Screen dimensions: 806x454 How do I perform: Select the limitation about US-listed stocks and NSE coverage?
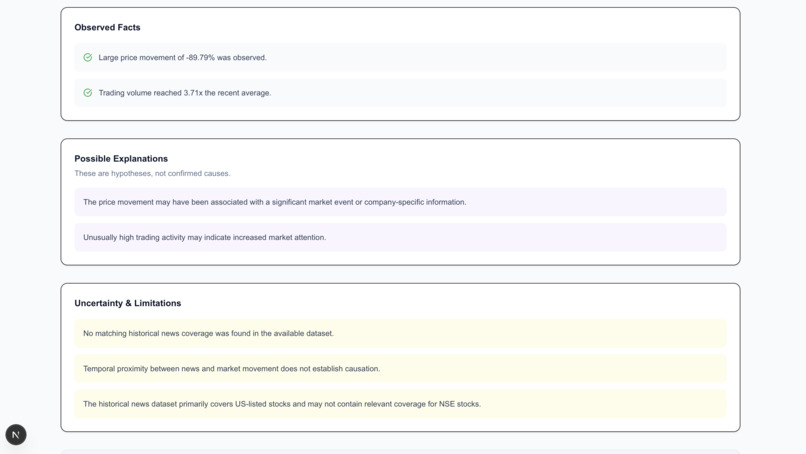tap(400, 404)
